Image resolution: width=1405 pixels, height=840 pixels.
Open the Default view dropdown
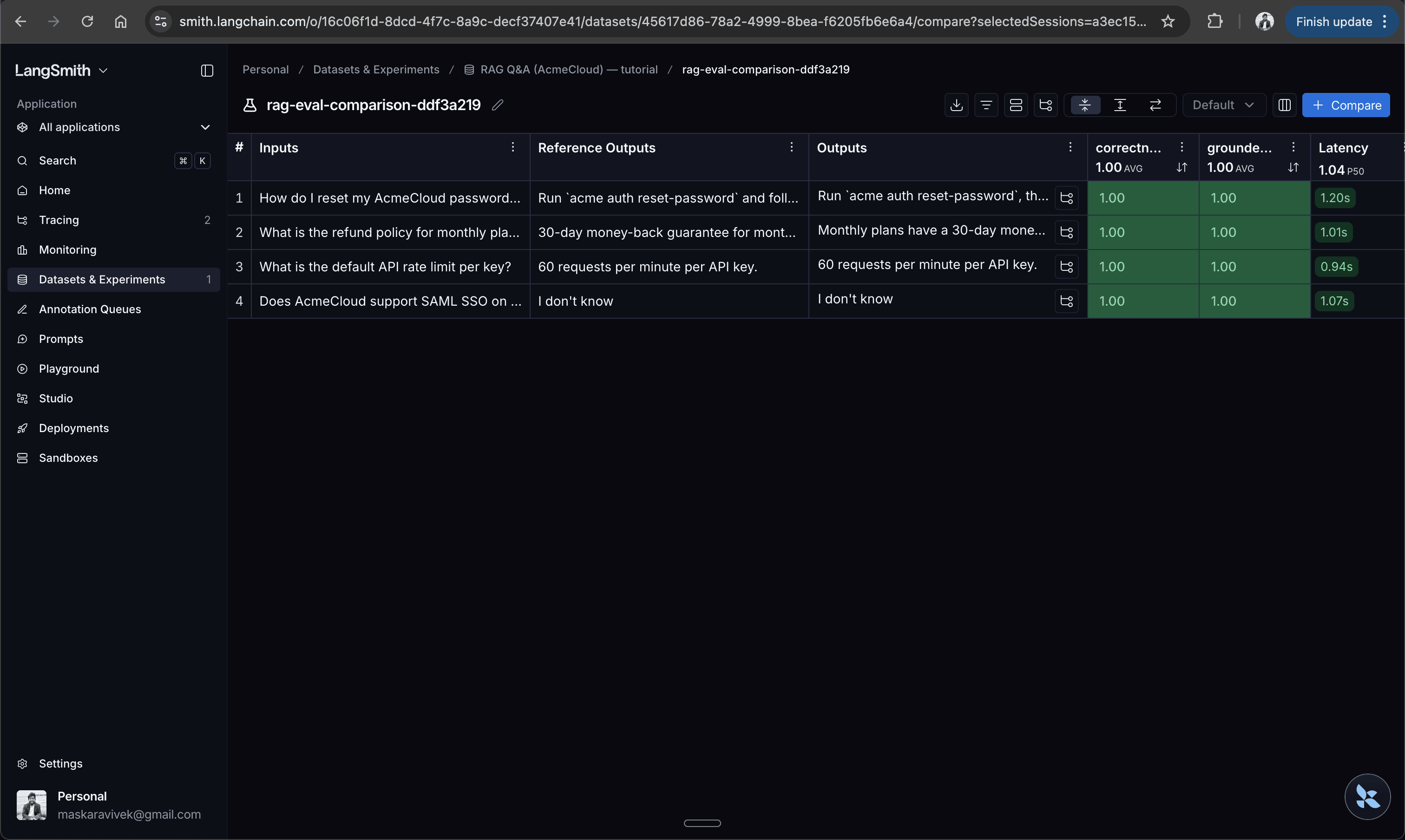[1223, 105]
